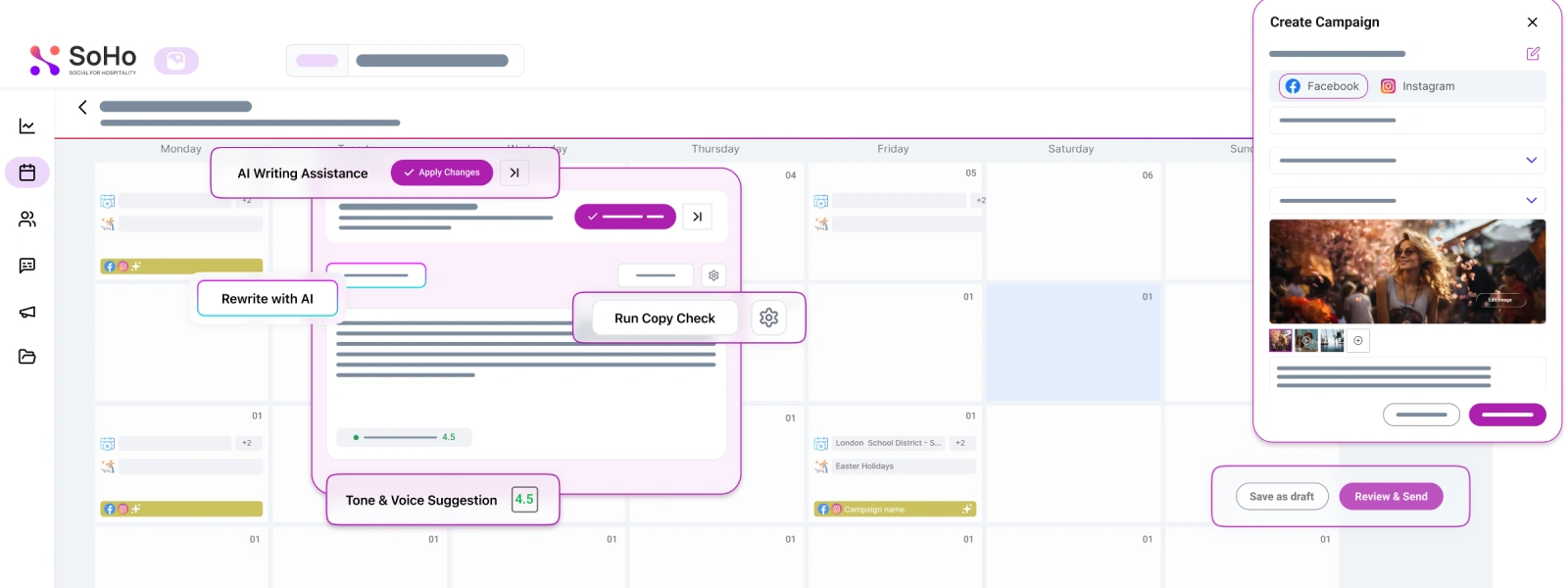The height and width of the screenshot is (588, 1568).
Task: Click the Edit image button on photo
Action: pos(1500,300)
